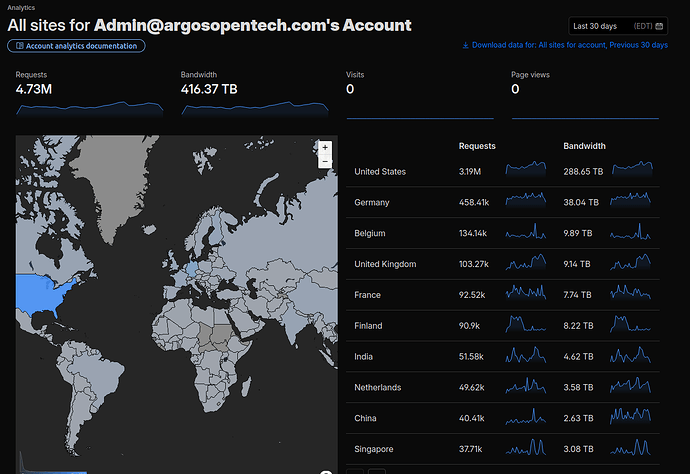
Task: Click the Finland requests sparkline
Action: [x=526, y=323]
